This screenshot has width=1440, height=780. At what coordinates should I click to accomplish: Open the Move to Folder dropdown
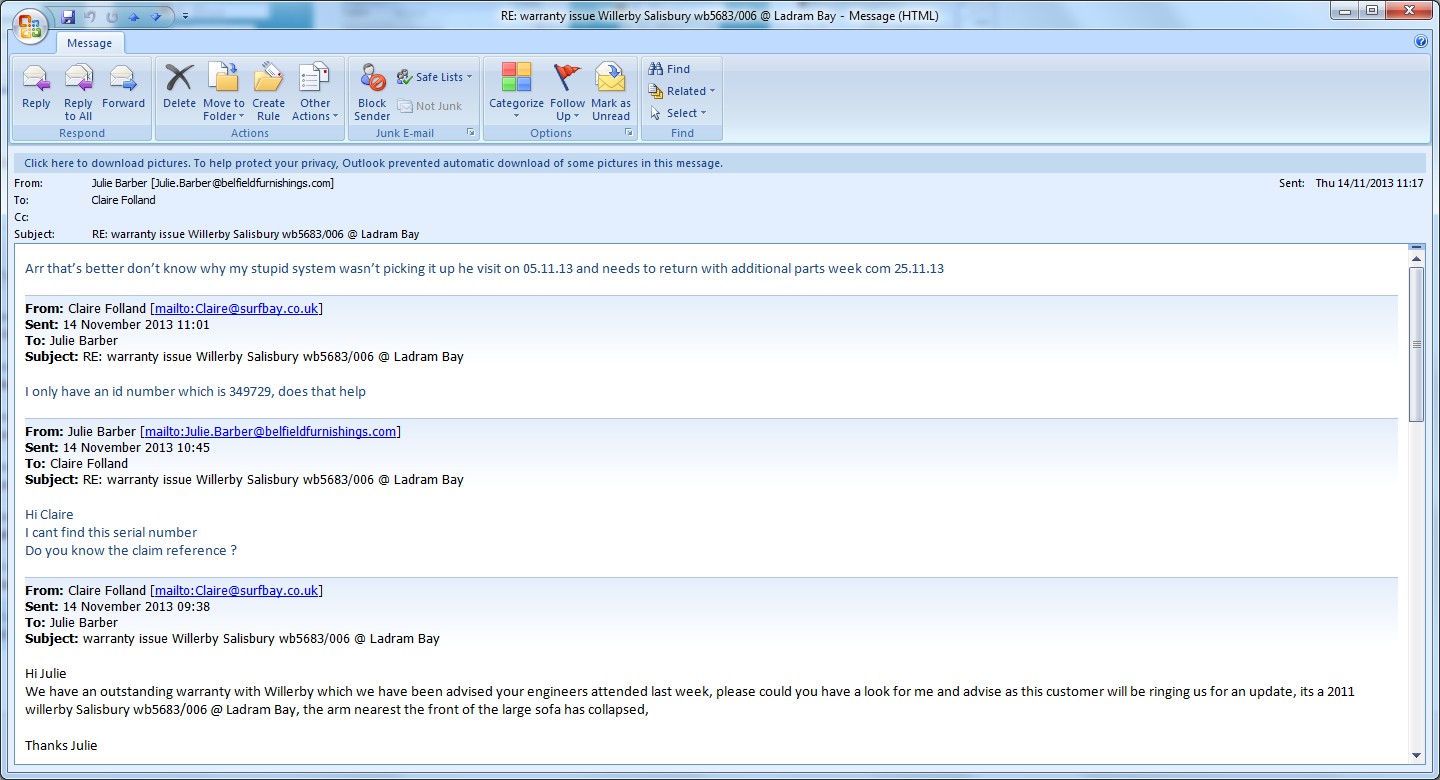click(x=223, y=90)
